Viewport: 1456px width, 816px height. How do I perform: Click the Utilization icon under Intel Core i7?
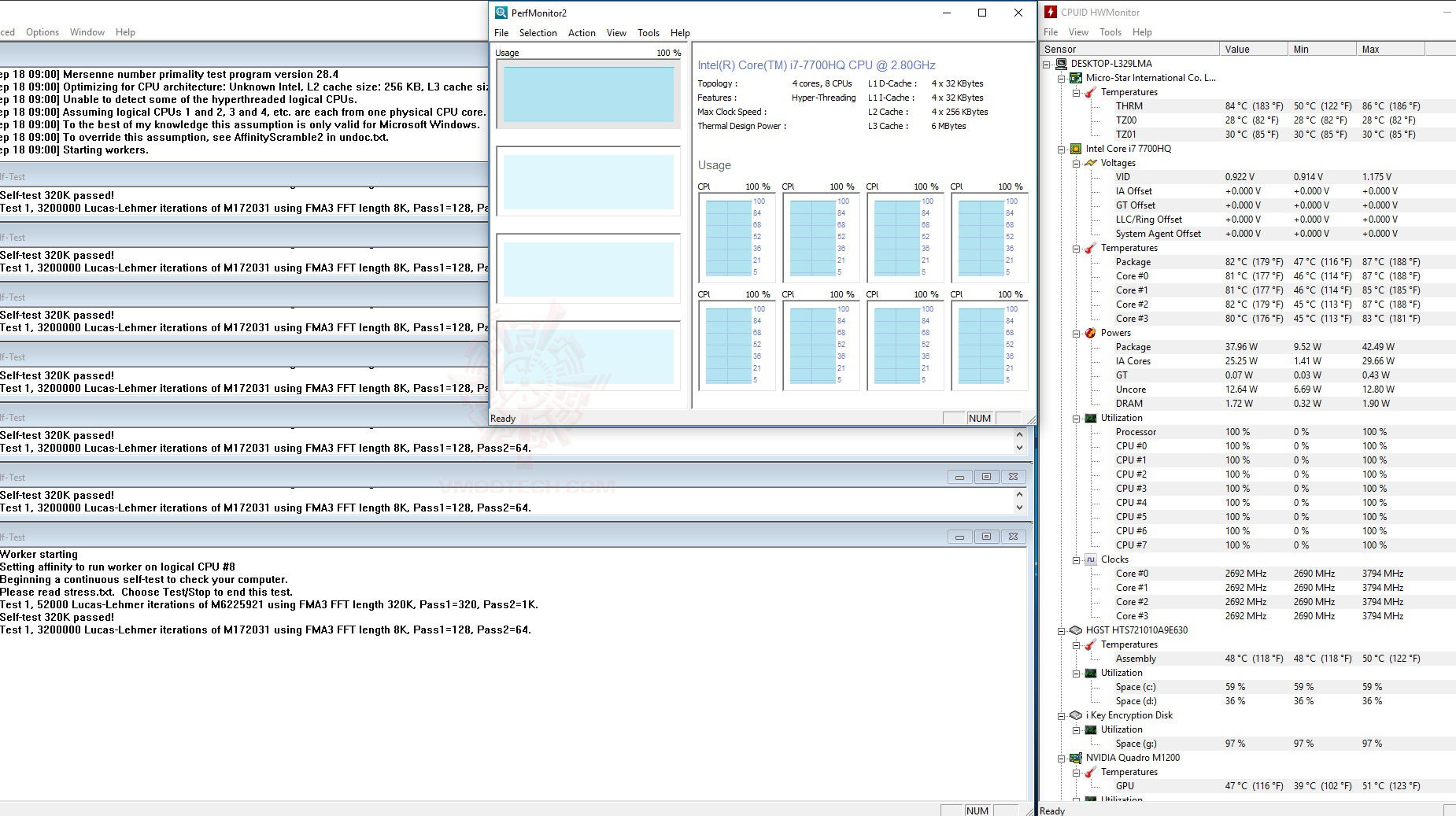click(x=1090, y=418)
